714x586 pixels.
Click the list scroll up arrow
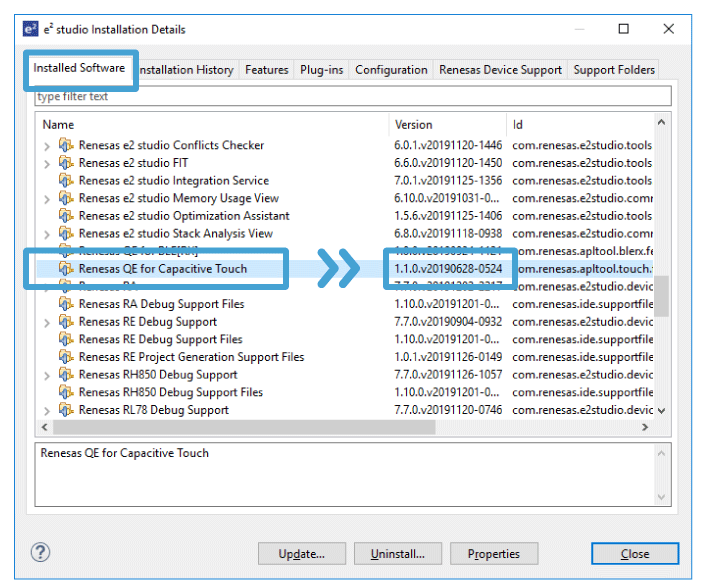click(x=662, y=122)
